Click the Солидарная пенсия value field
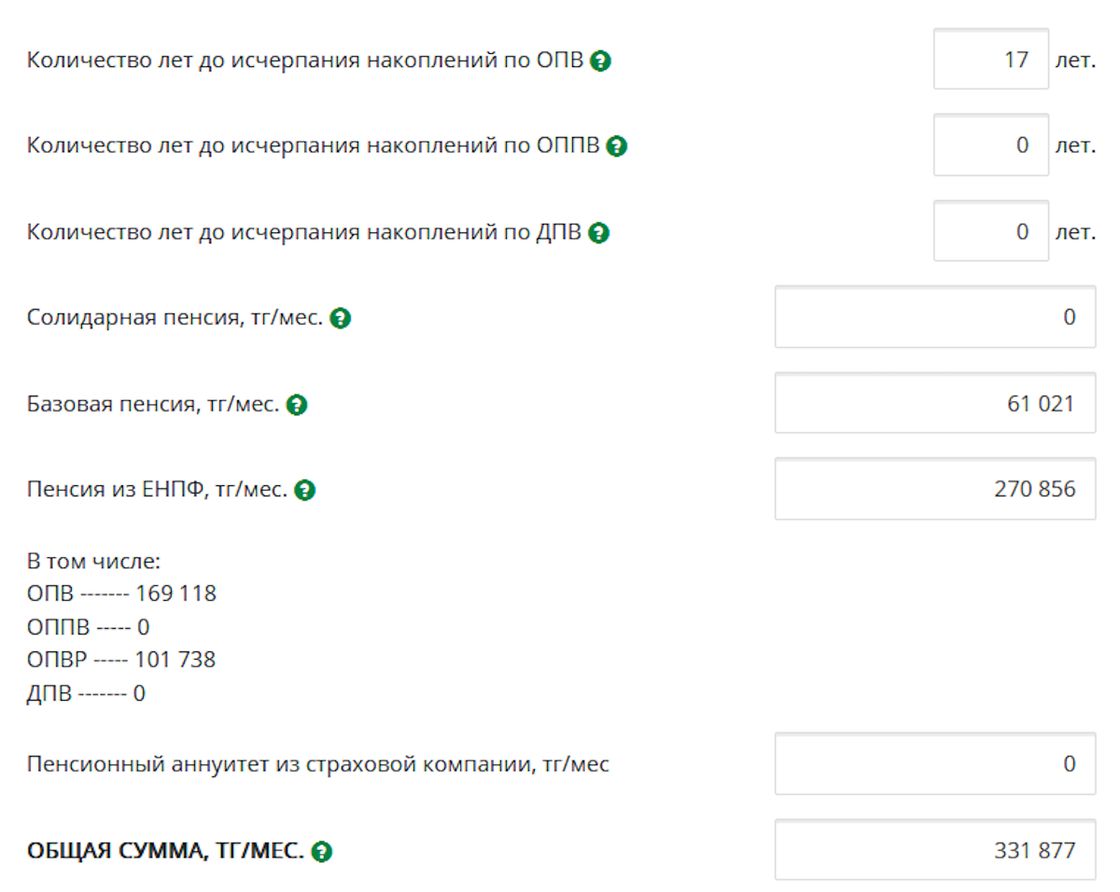 [935, 317]
